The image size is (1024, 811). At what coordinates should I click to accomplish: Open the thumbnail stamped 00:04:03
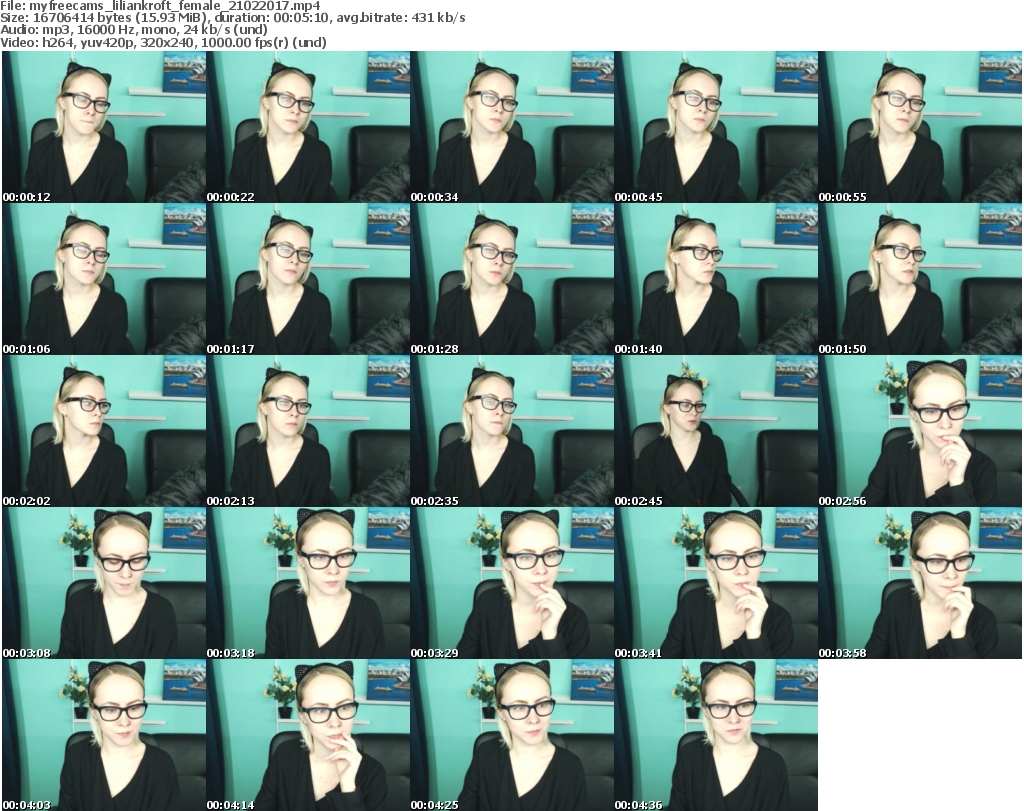pyautogui.click(x=104, y=735)
